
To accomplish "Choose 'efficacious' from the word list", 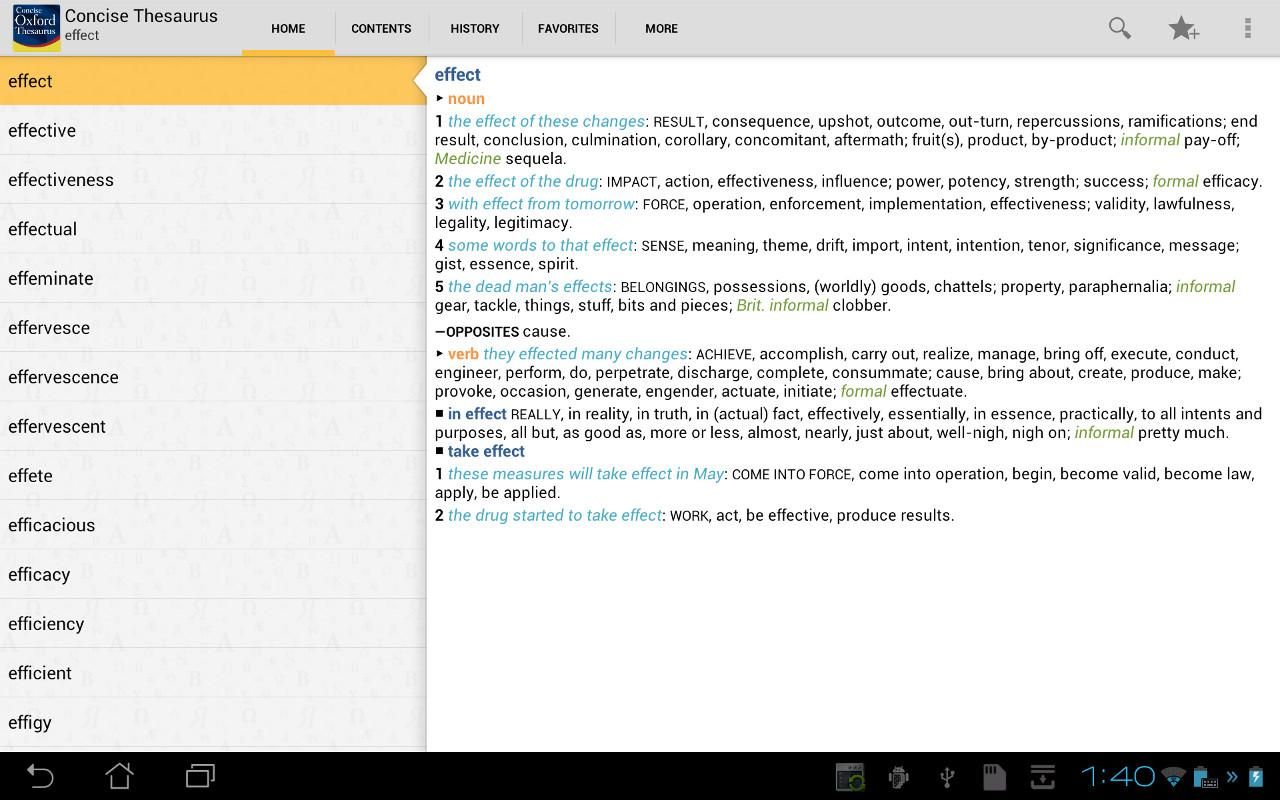I will [51, 525].
